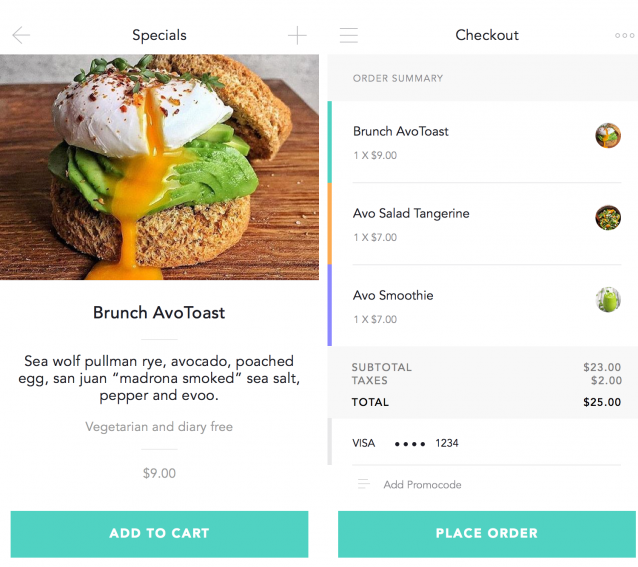Select the VISA card ending 1234
638x567 pixels.
point(405,443)
